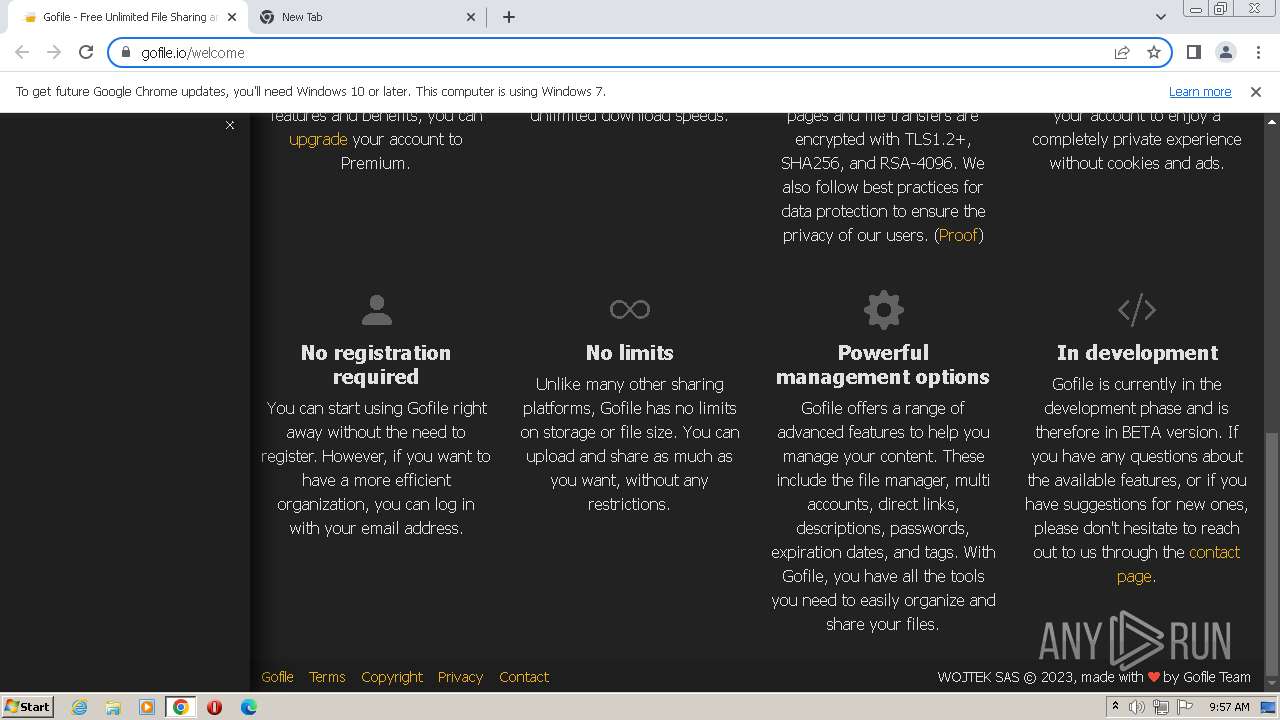Open the Contact footer link
1280x720 pixels.
point(524,677)
